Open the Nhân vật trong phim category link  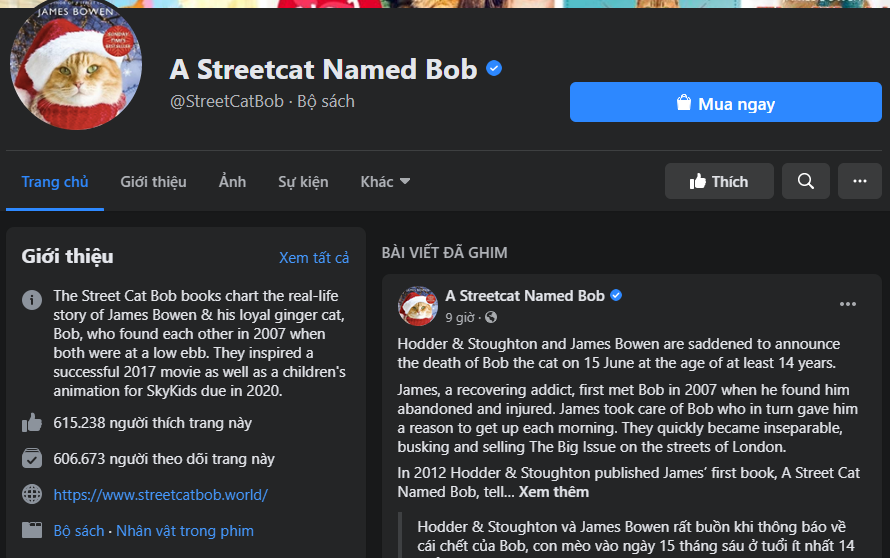click(x=185, y=531)
